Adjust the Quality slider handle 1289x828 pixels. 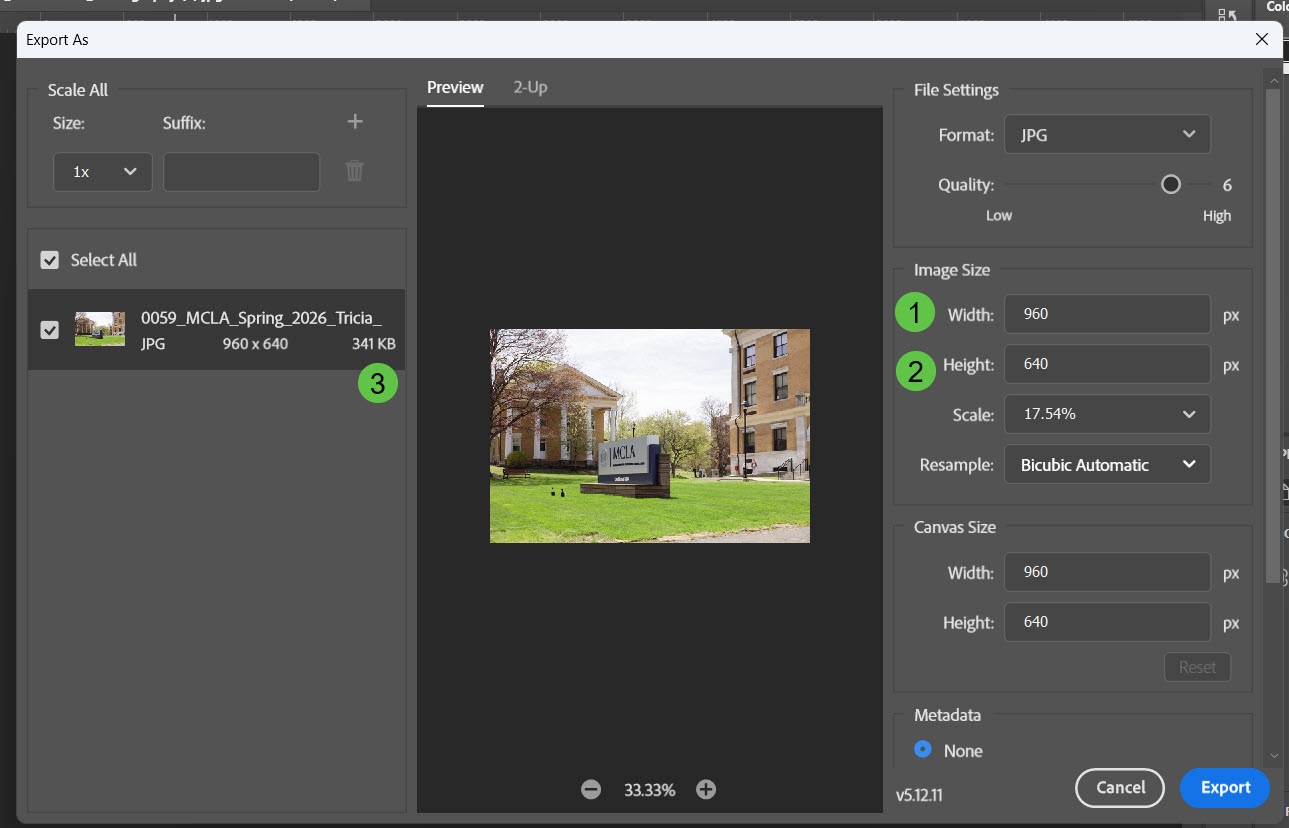(x=1171, y=185)
